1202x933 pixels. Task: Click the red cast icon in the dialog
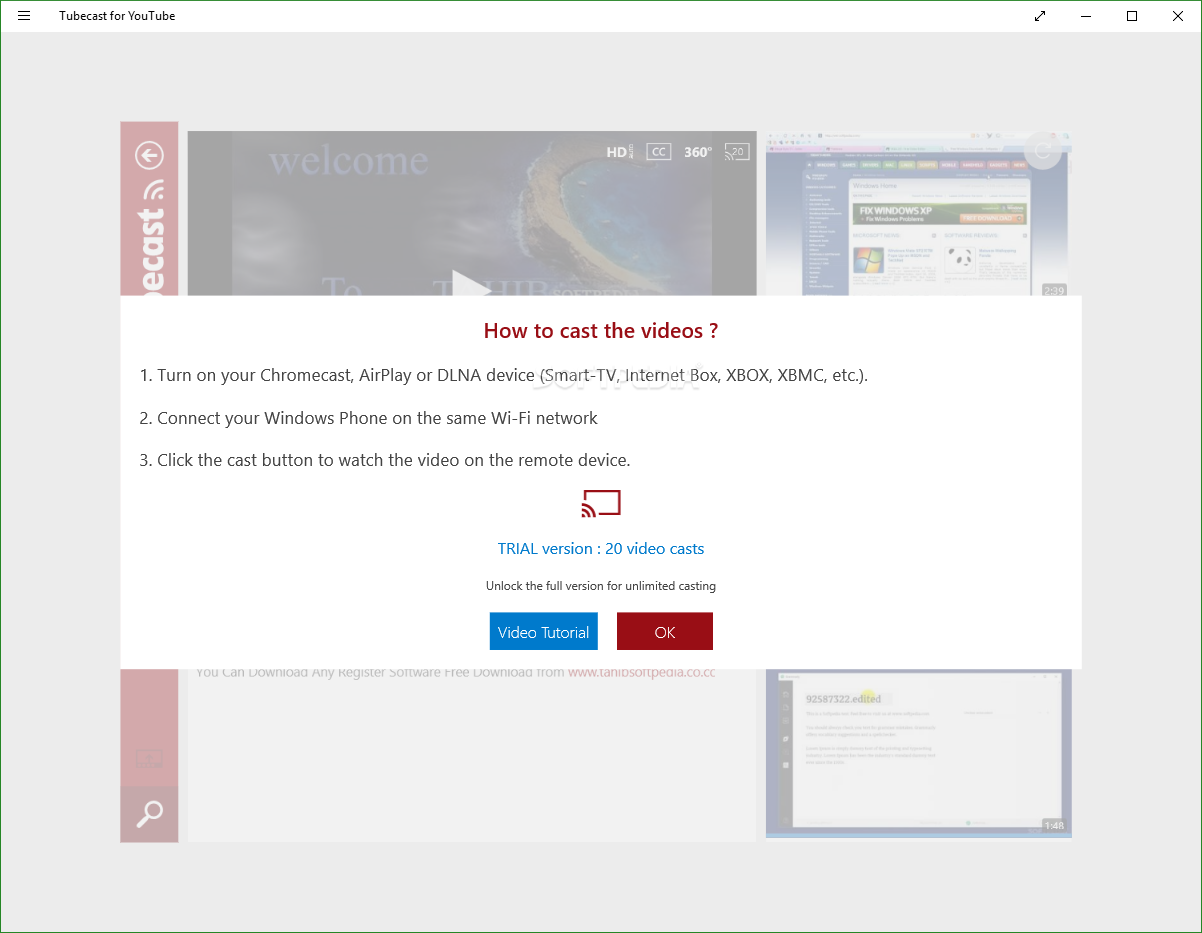tap(601, 504)
